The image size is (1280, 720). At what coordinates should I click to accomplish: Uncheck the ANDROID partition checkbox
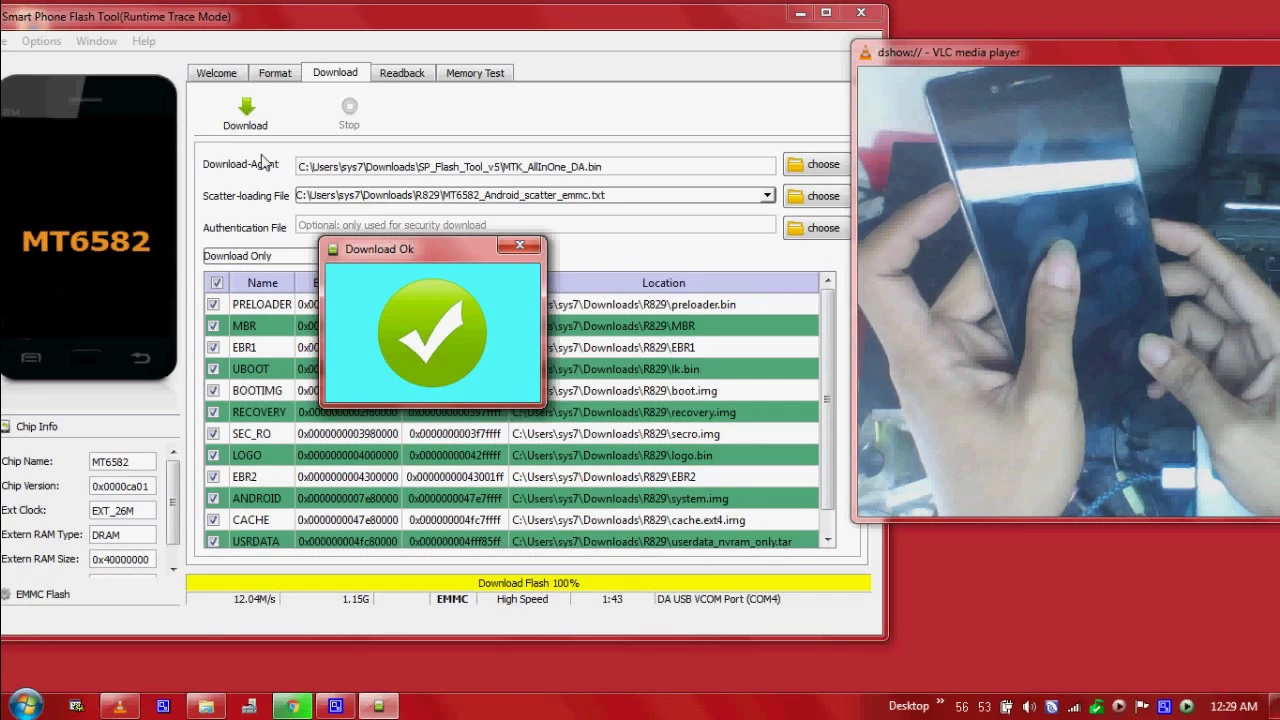tap(213, 499)
